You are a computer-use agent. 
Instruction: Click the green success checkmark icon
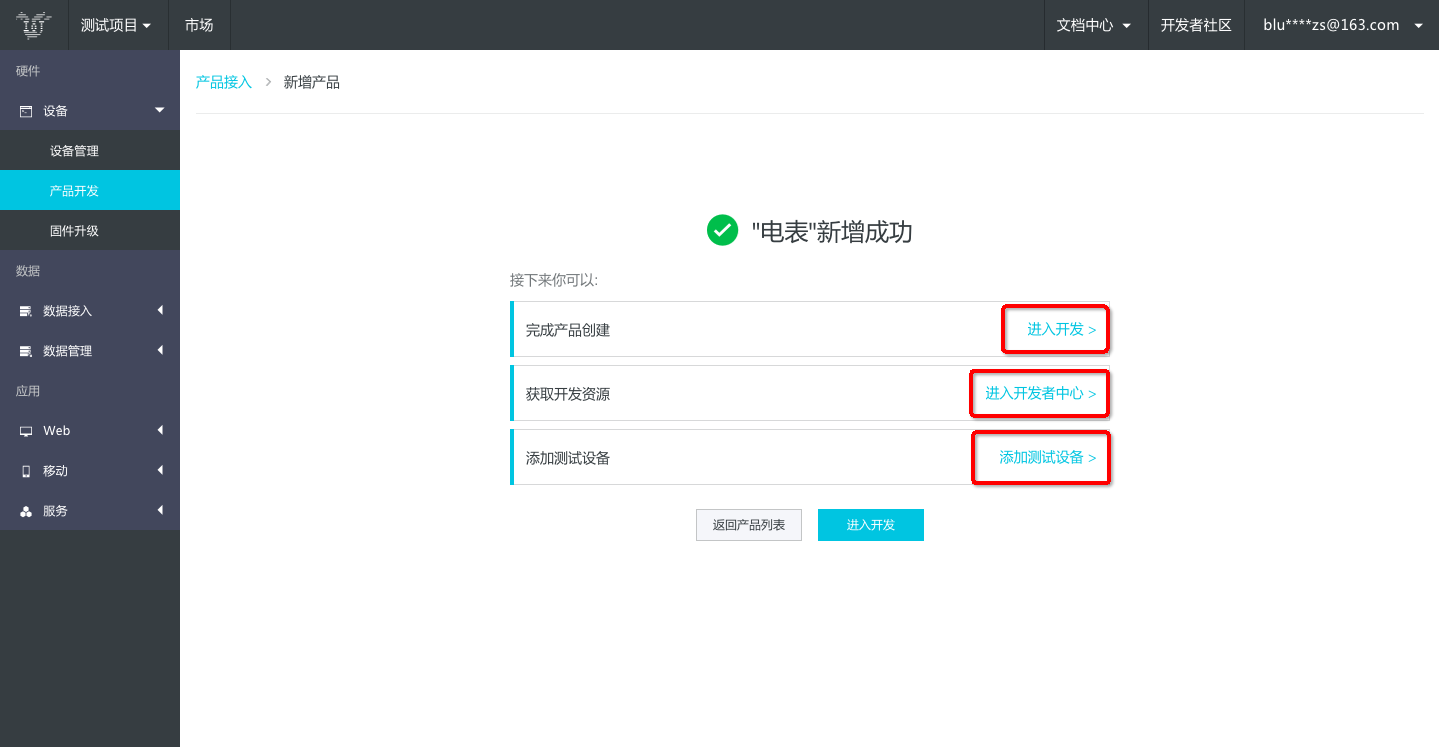tap(722, 230)
